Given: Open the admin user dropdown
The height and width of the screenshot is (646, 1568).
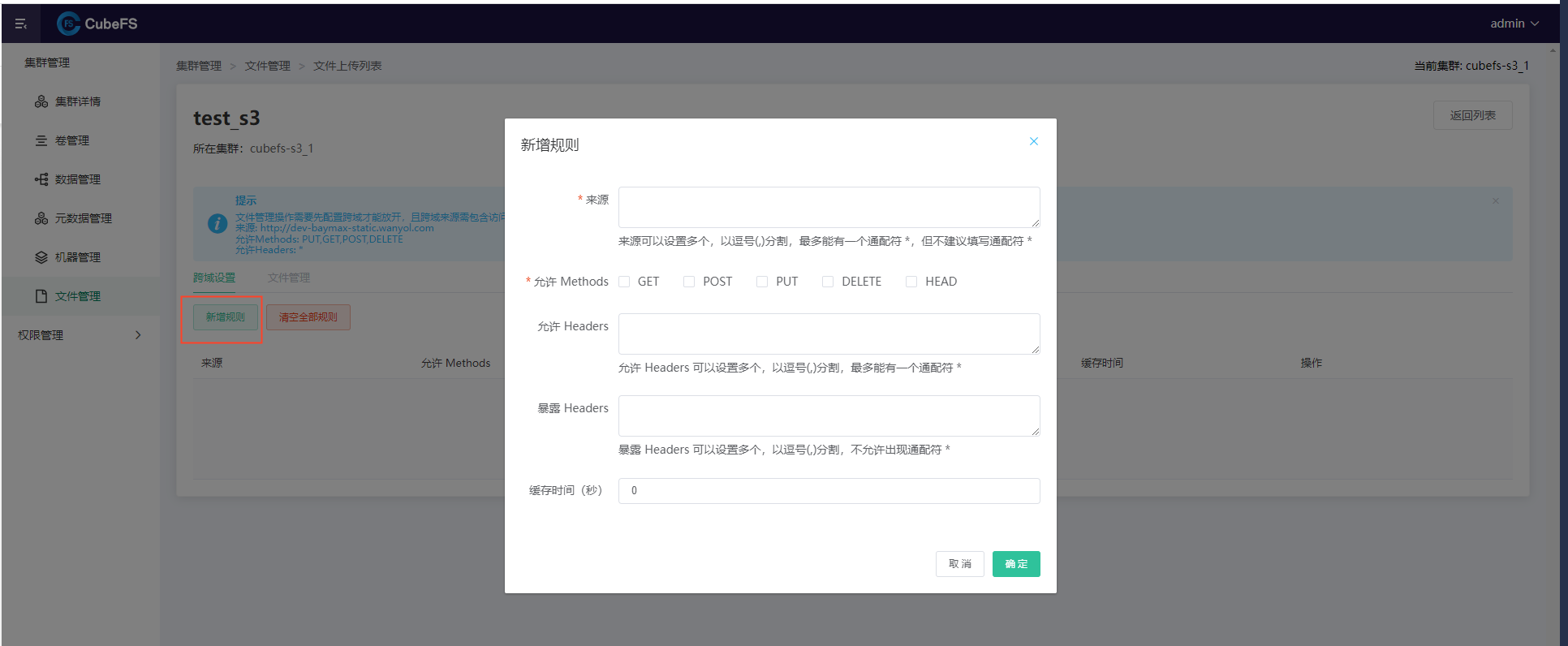Looking at the screenshot, I should coord(1514,24).
